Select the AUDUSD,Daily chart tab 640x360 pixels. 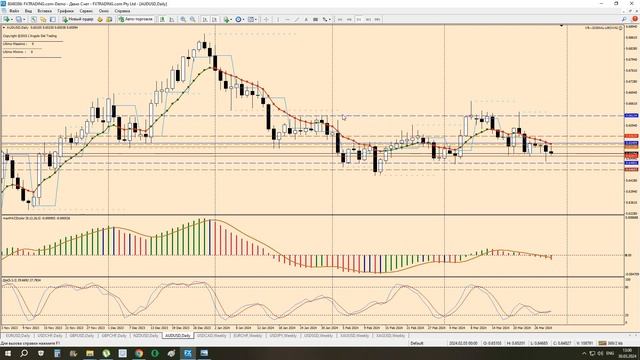click(x=178, y=336)
